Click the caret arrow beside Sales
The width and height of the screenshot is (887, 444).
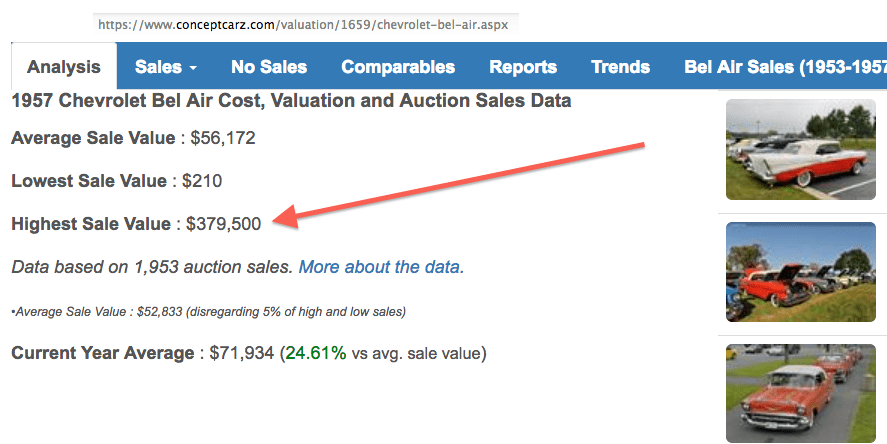click(192, 68)
